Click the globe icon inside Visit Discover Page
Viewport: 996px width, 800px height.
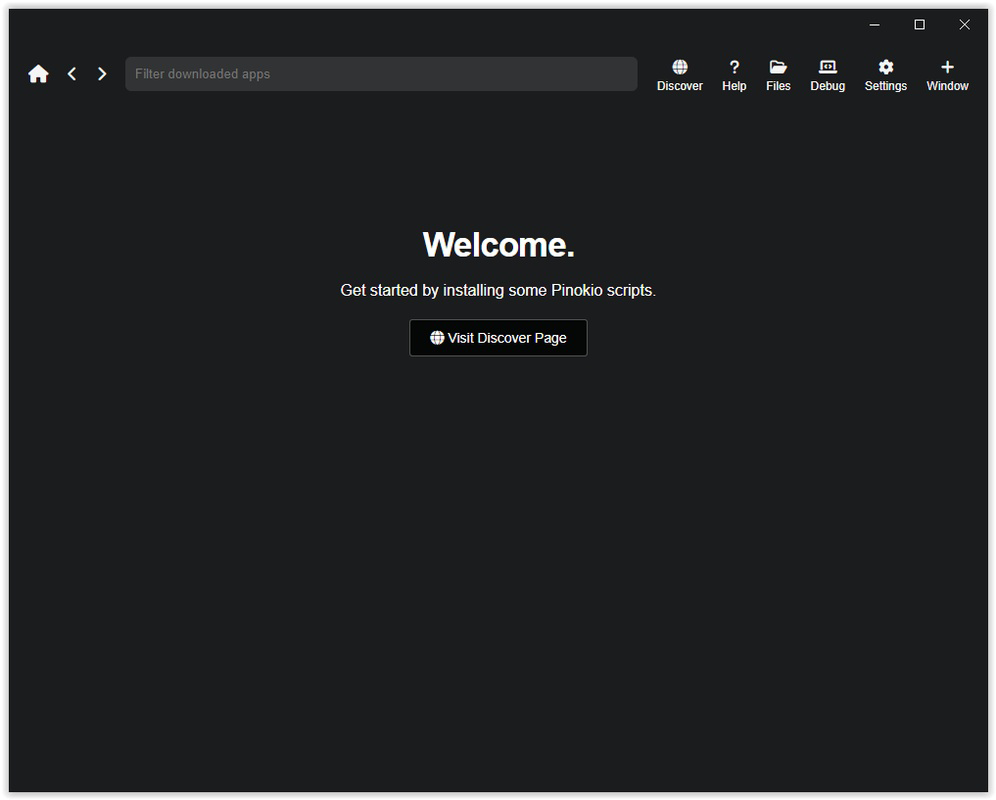click(437, 337)
